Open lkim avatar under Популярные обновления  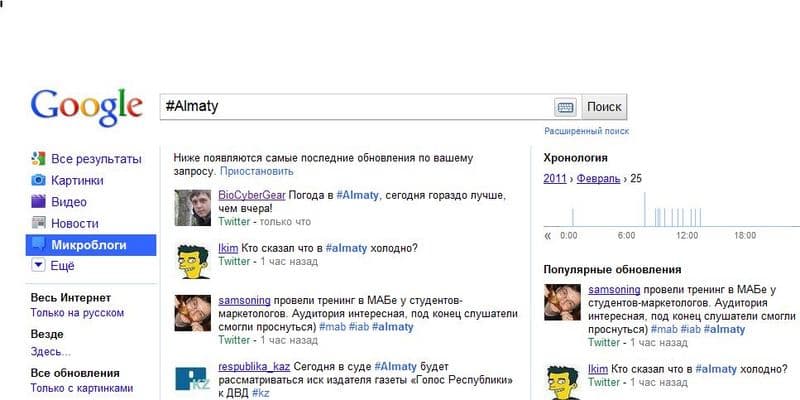(x=562, y=382)
